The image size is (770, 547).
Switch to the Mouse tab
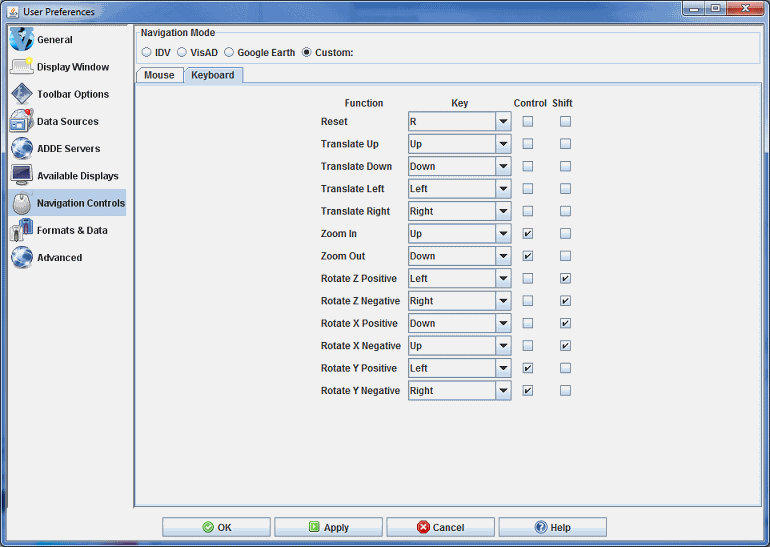tap(159, 75)
